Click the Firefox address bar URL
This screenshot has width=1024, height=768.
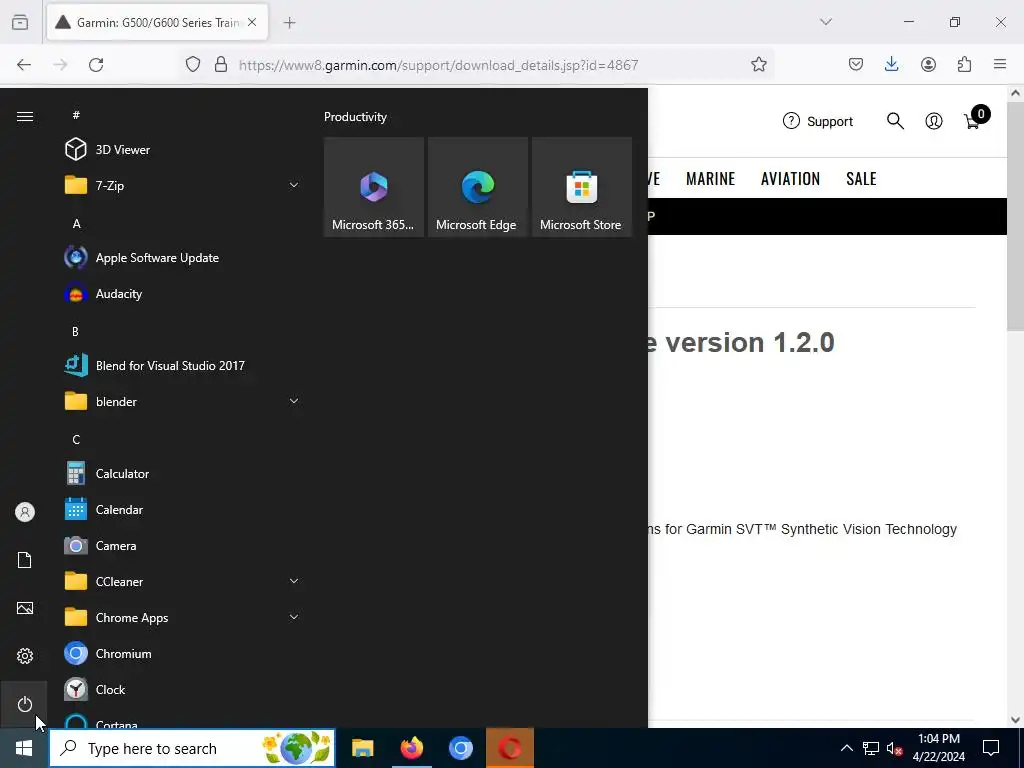click(x=438, y=65)
